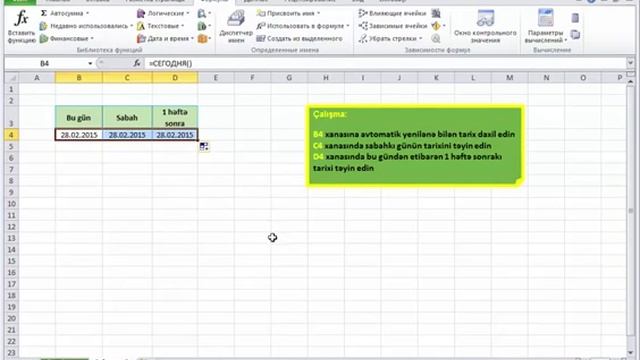Open the Диспетчер имен name manager
Screen dimensions: 640x360
236,27
